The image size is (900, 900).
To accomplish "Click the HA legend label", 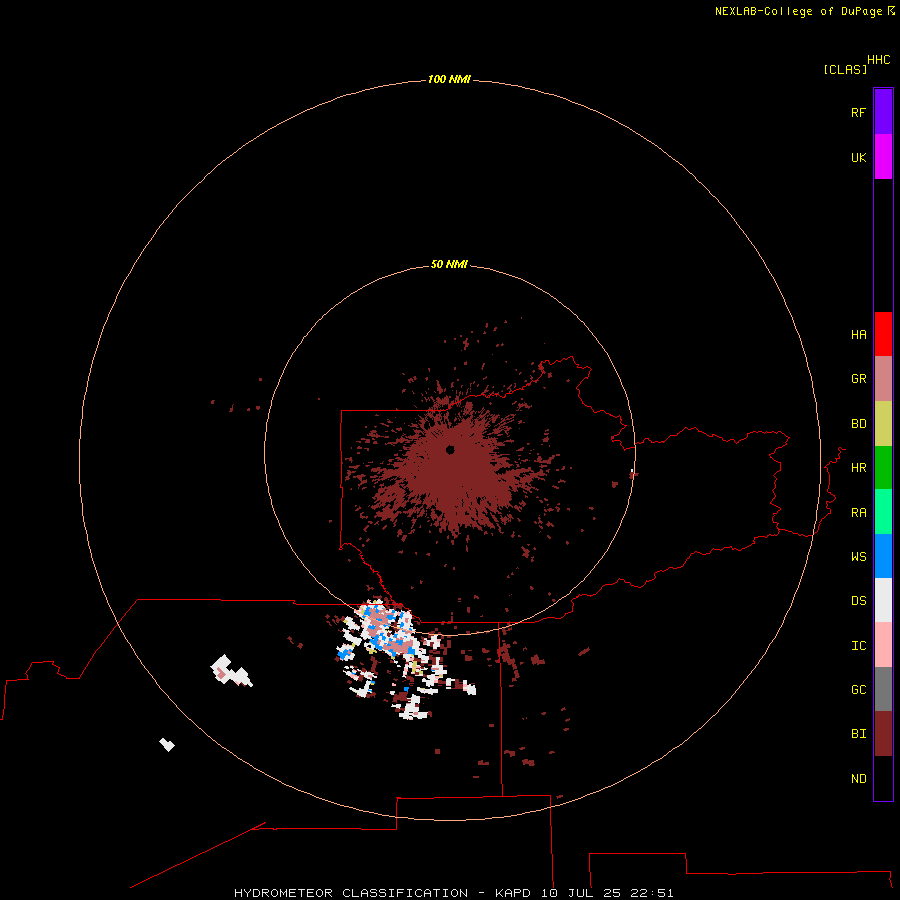I will (x=858, y=334).
